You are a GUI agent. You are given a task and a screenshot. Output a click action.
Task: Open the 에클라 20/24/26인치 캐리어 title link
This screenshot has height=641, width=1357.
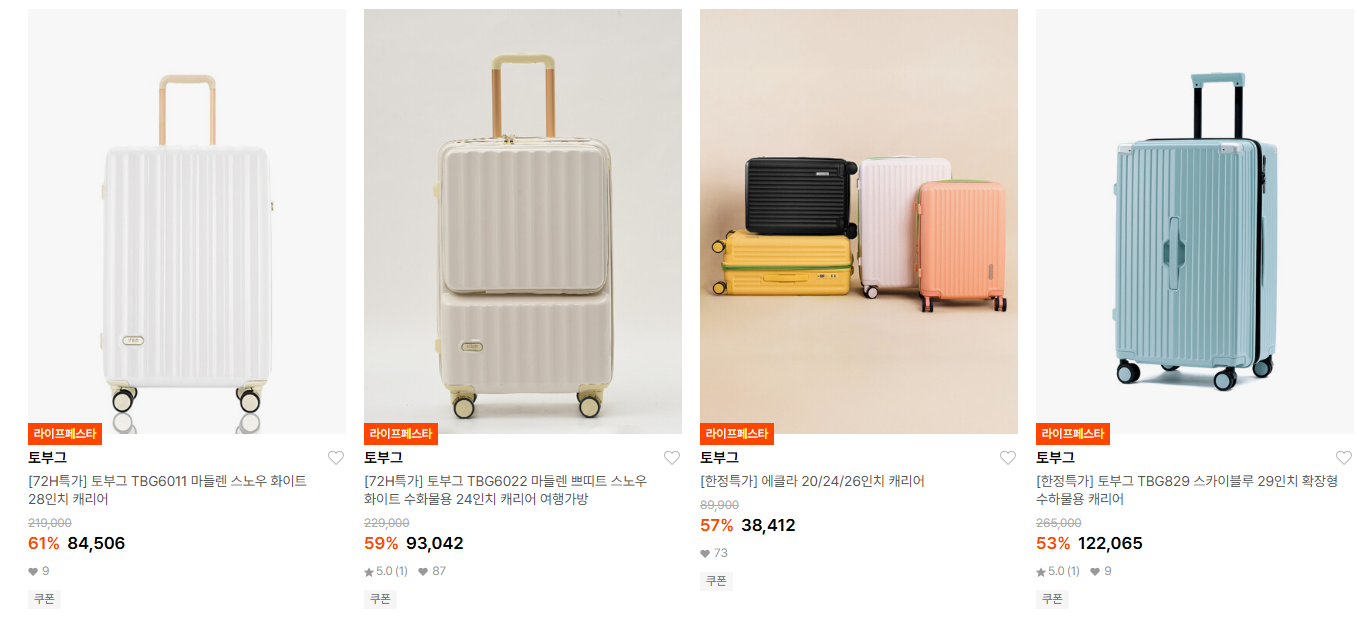pyautogui.click(x=812, y=481)
